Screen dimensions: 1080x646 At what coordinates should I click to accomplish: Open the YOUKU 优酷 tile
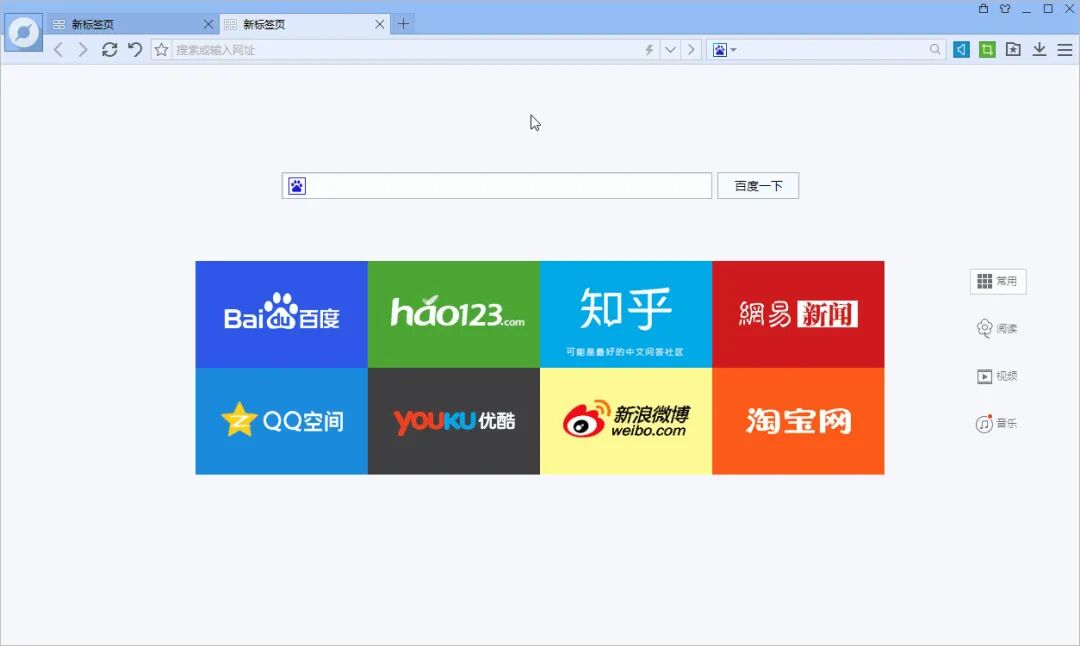click(454, 421)
